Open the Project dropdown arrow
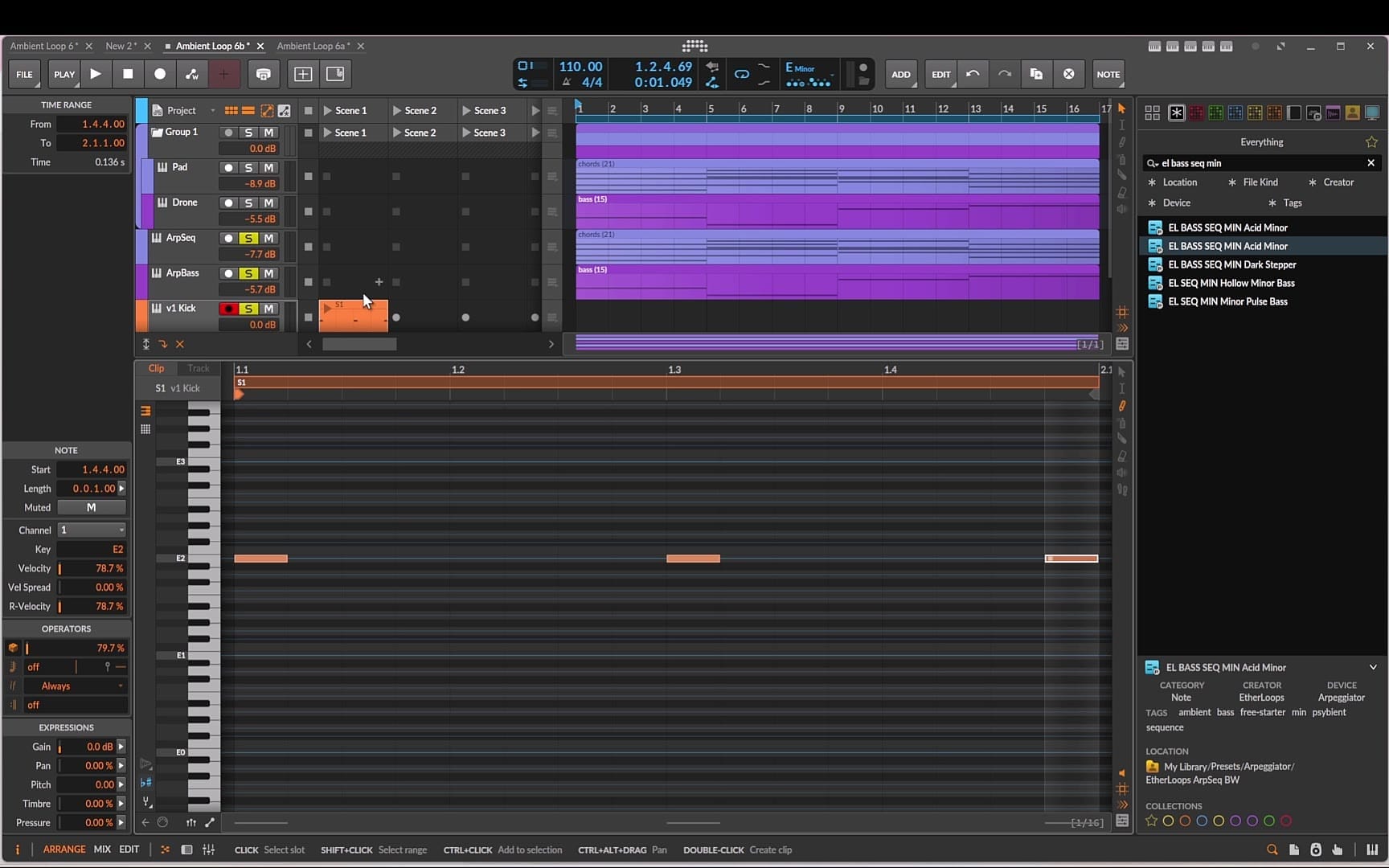Viewport: 1389px width, 868px height. click(212, 111)
